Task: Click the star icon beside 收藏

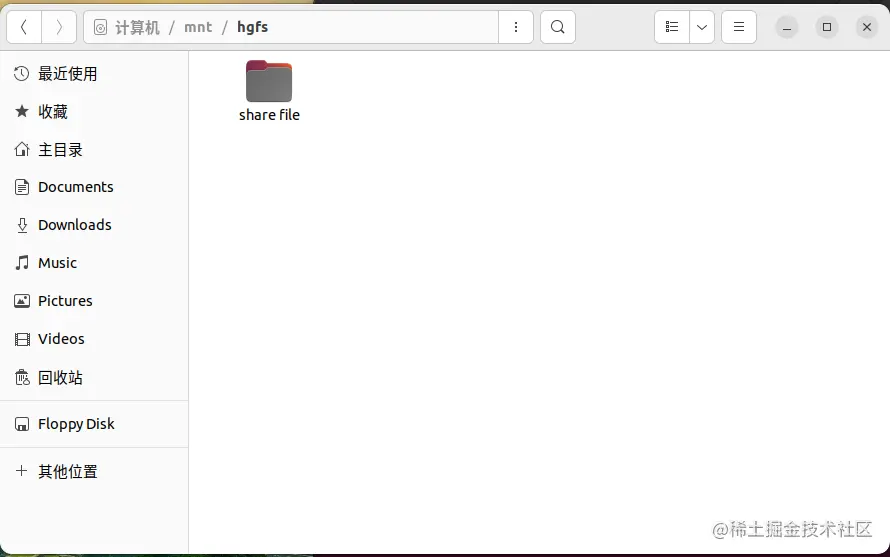Action: pos(22,111)
